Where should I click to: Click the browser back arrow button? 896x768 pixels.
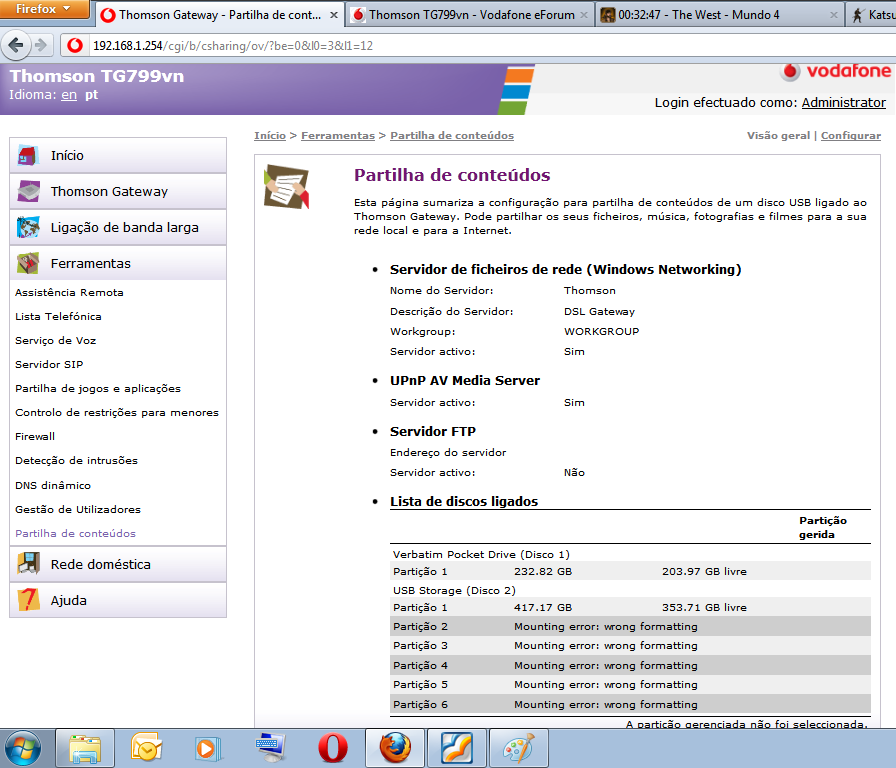16,45
